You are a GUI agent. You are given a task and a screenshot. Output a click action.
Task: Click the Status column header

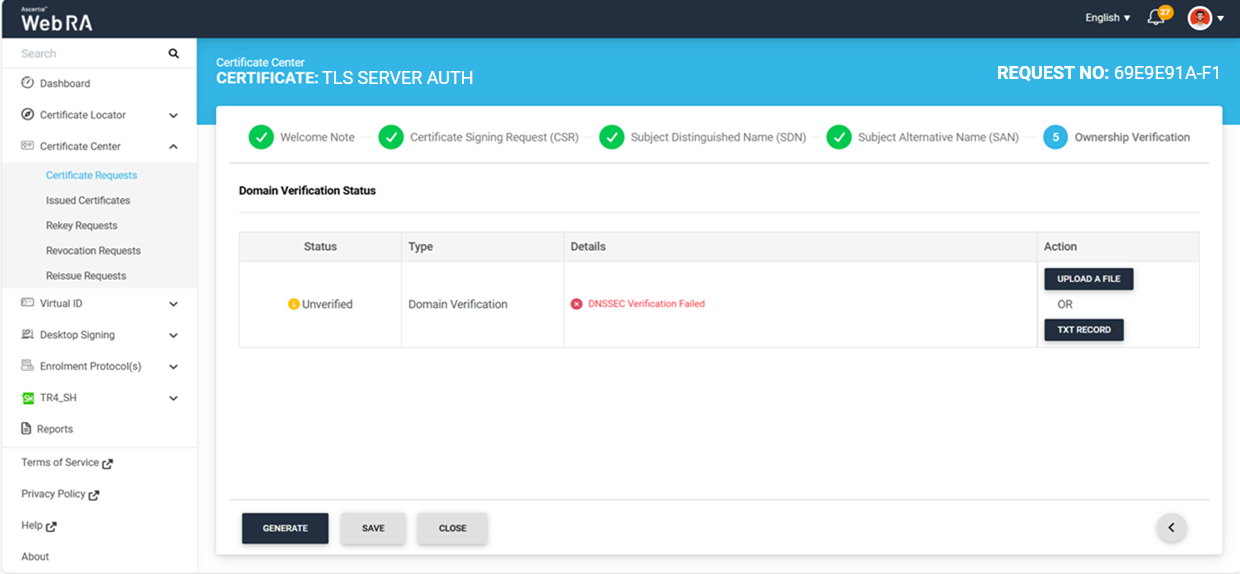pos(320,247)
